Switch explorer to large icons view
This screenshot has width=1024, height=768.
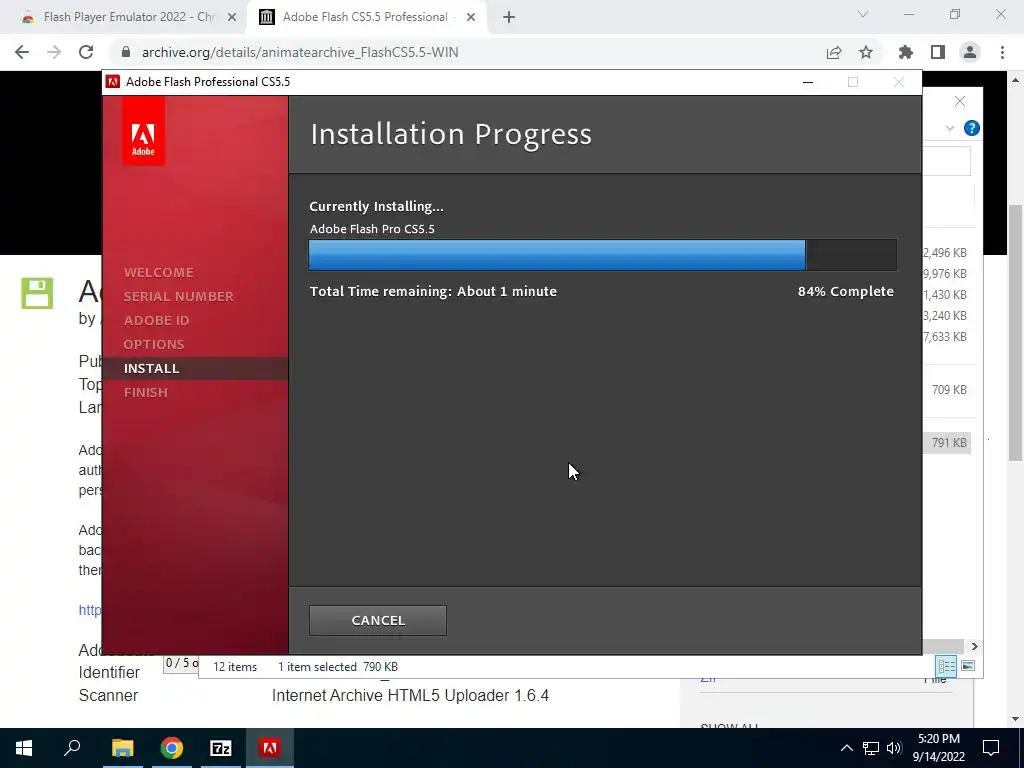(968, 666)
